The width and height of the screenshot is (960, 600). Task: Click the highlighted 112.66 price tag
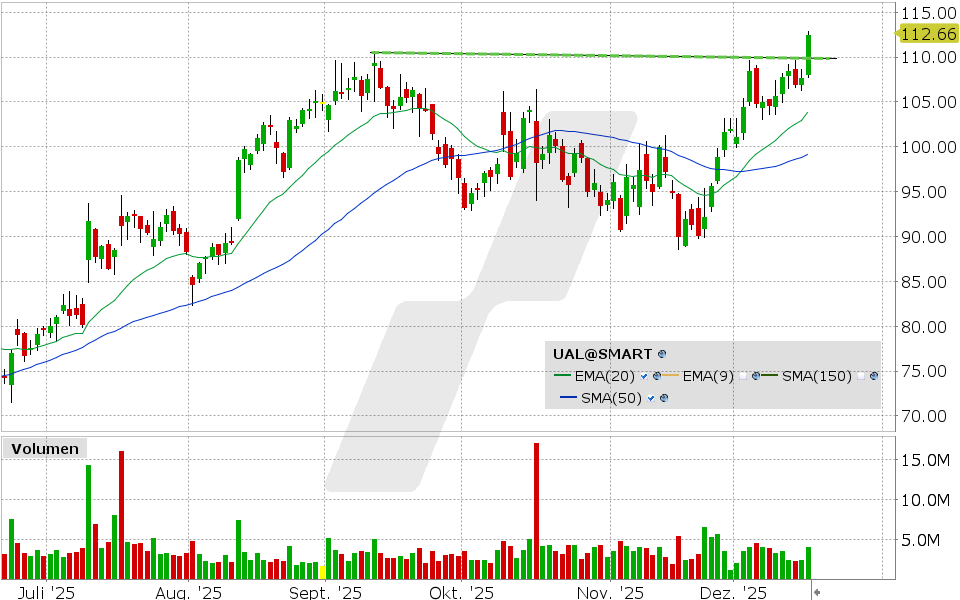pyautogui.click(x=929, y=33)
